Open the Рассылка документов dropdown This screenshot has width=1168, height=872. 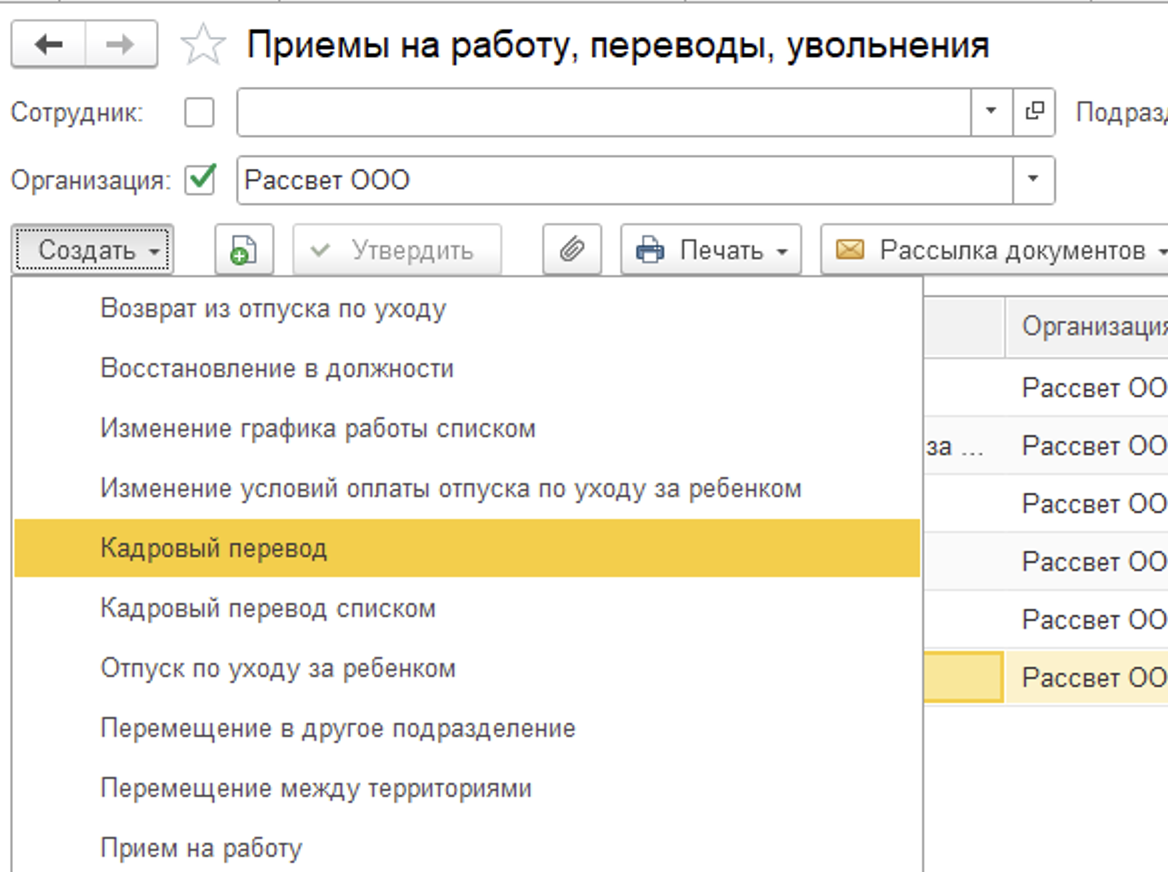pyautogui.click(x=995, y=250)
